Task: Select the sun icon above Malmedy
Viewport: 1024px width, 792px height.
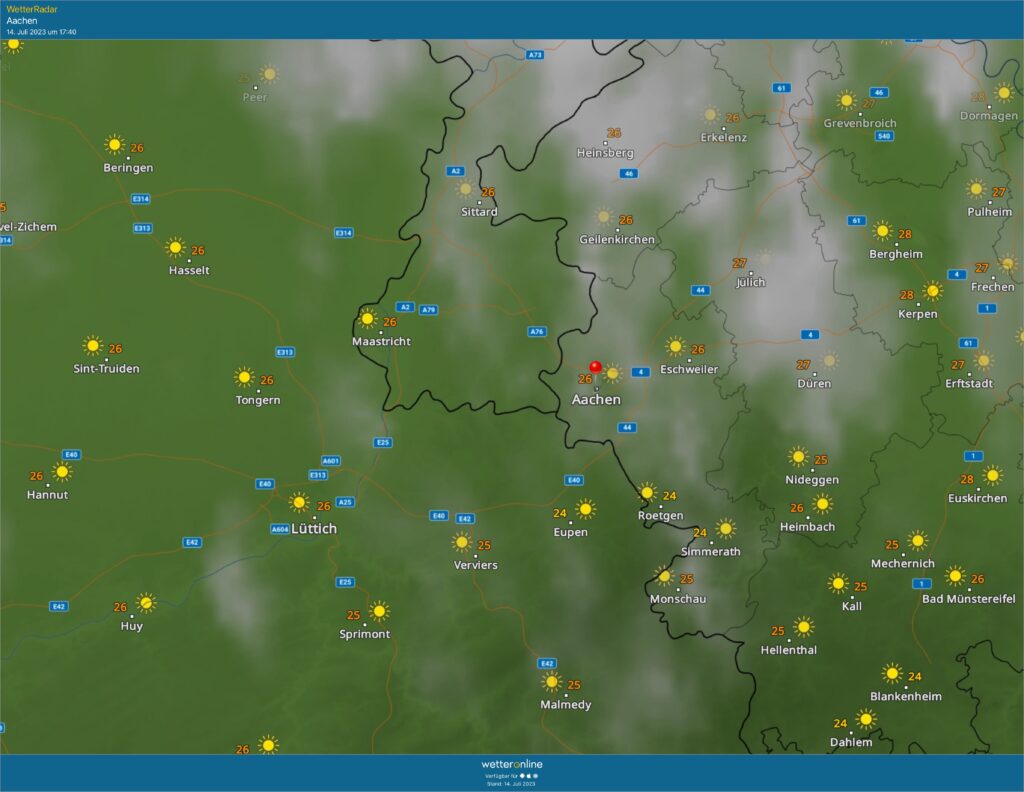Action: tap(552, 682)
